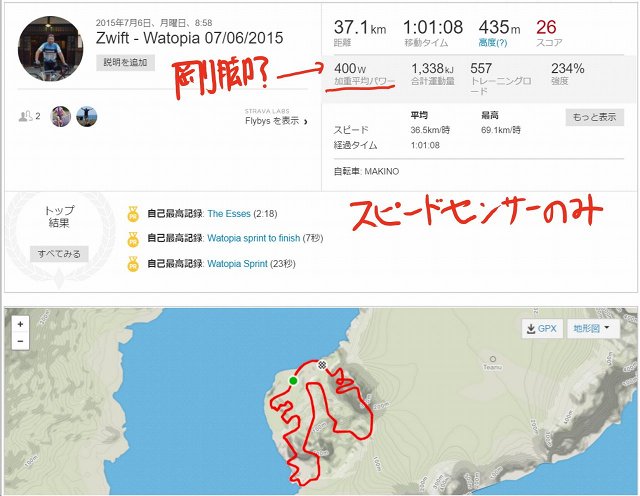
Task: Zoom in the map with plus button
Action: 20,325
